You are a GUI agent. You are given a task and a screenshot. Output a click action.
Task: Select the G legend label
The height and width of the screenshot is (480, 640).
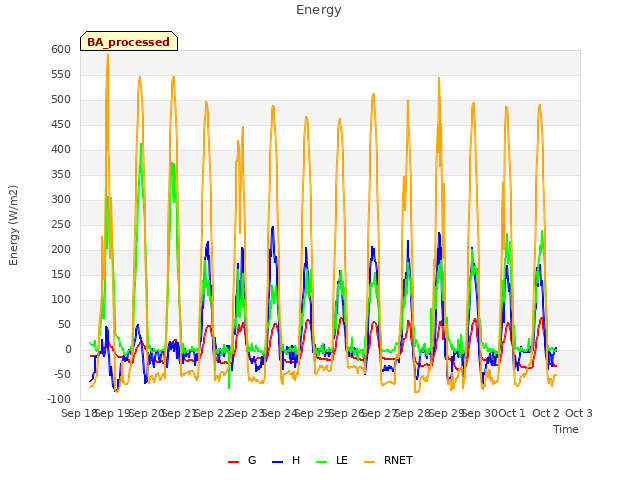click(x=252, y=460)
